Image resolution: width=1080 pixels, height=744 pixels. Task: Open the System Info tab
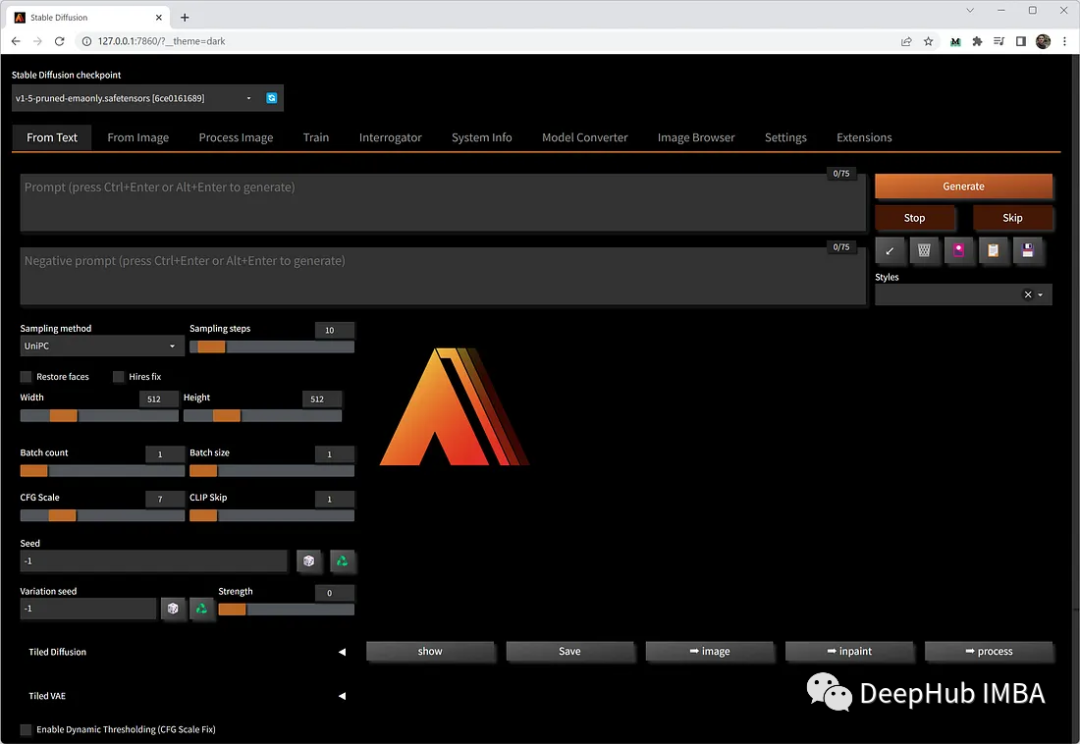481,138
